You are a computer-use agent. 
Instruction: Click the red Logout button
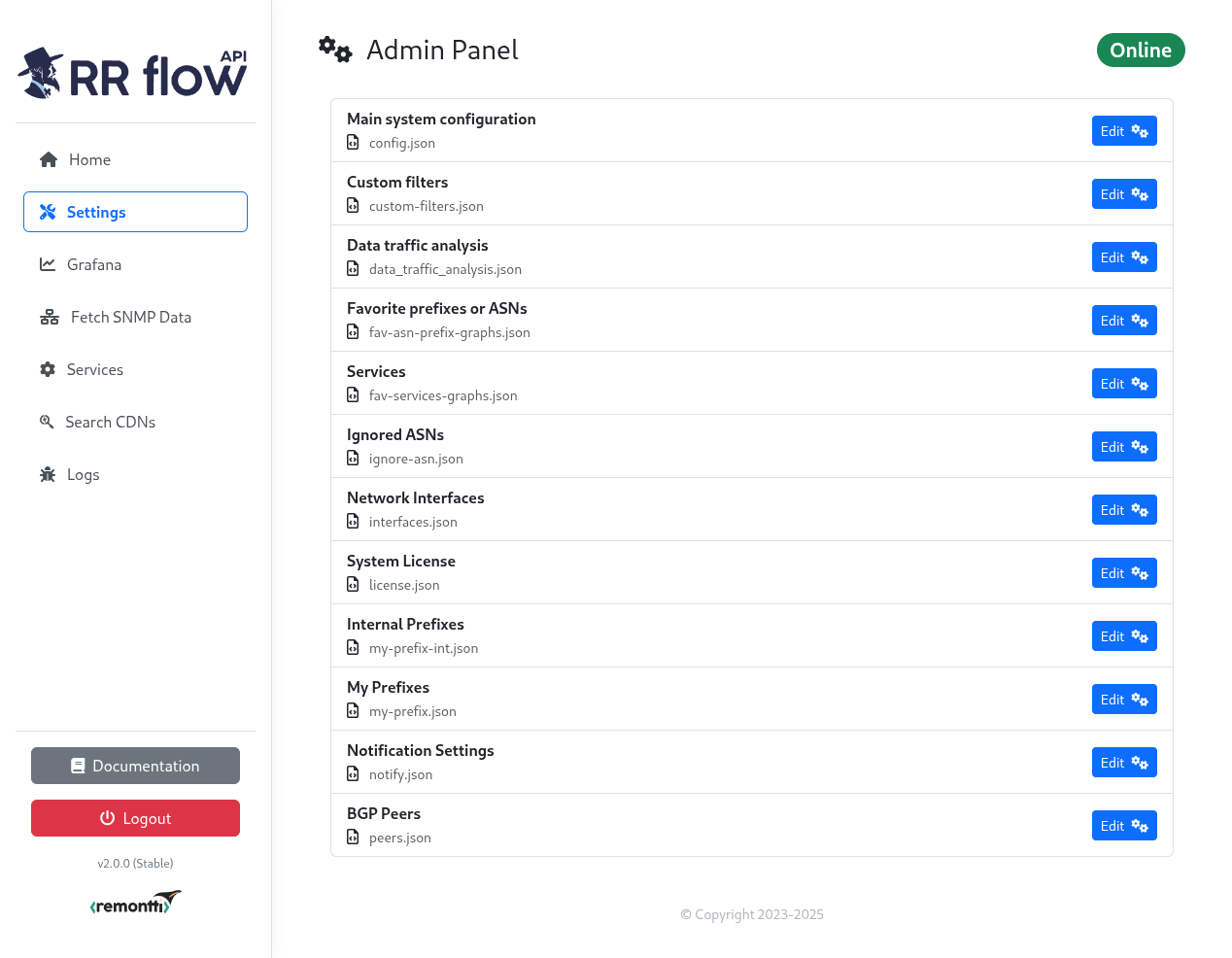click(x=135, y=818)
